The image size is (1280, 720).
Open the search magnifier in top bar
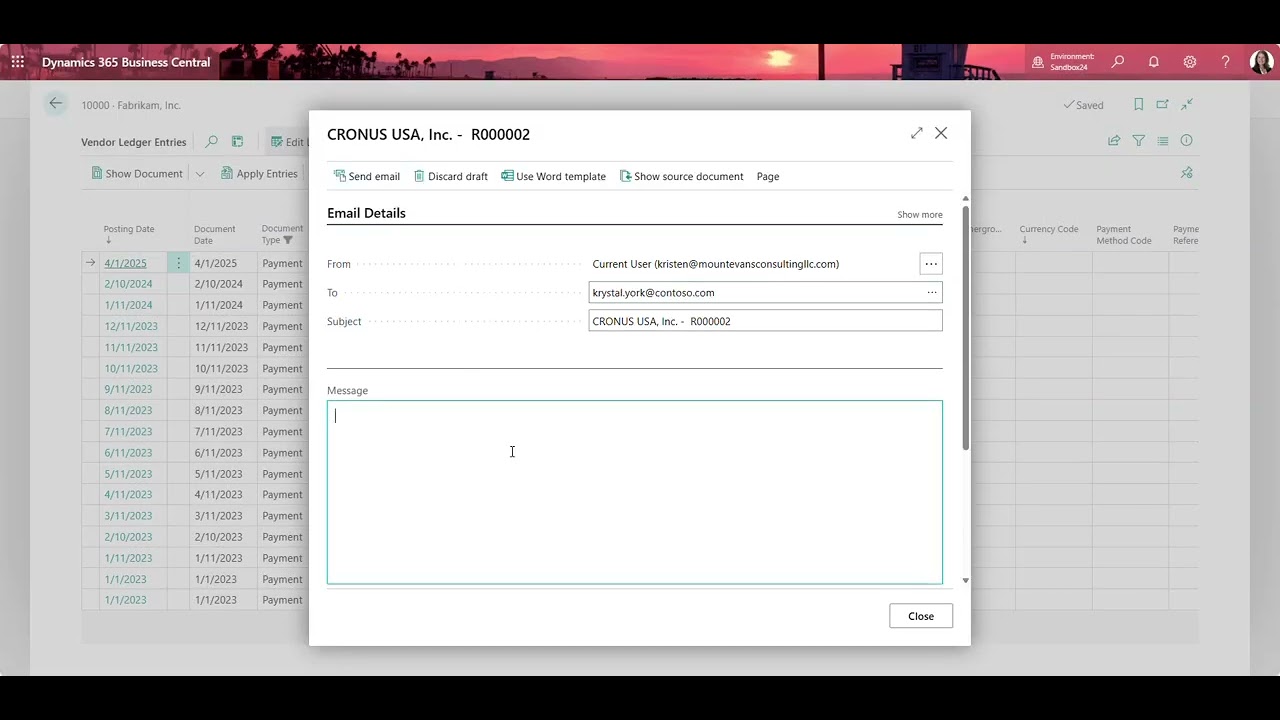point(1118,62)
